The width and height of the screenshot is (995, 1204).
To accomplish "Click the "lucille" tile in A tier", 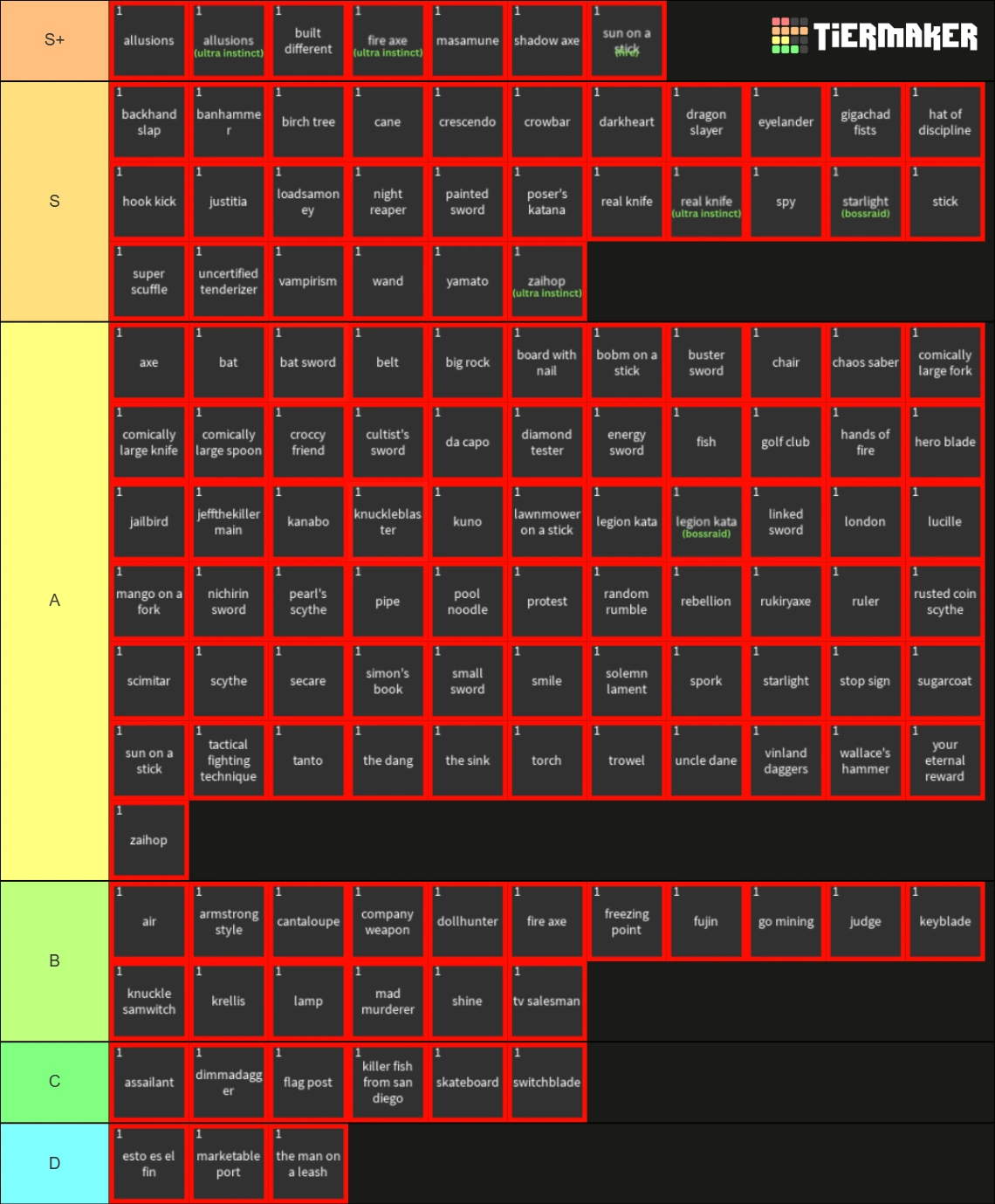I will (x=944, y=521).
